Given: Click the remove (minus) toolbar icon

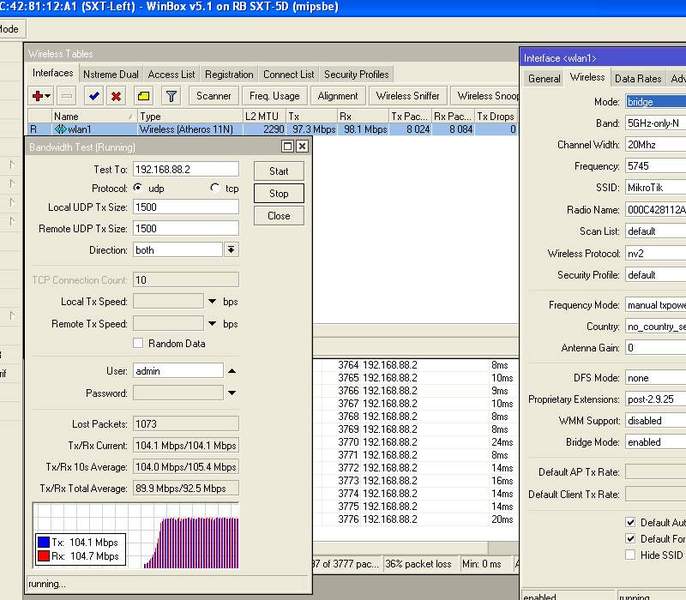Looking at the screenshot, I should [66, 96].
